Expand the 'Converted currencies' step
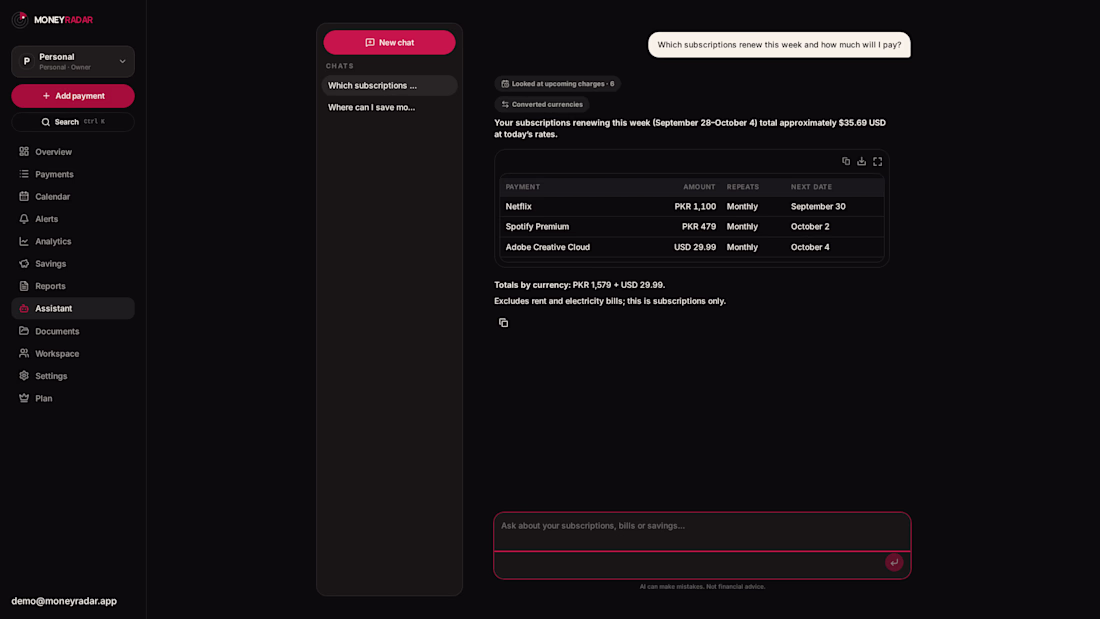 point(542,105)
